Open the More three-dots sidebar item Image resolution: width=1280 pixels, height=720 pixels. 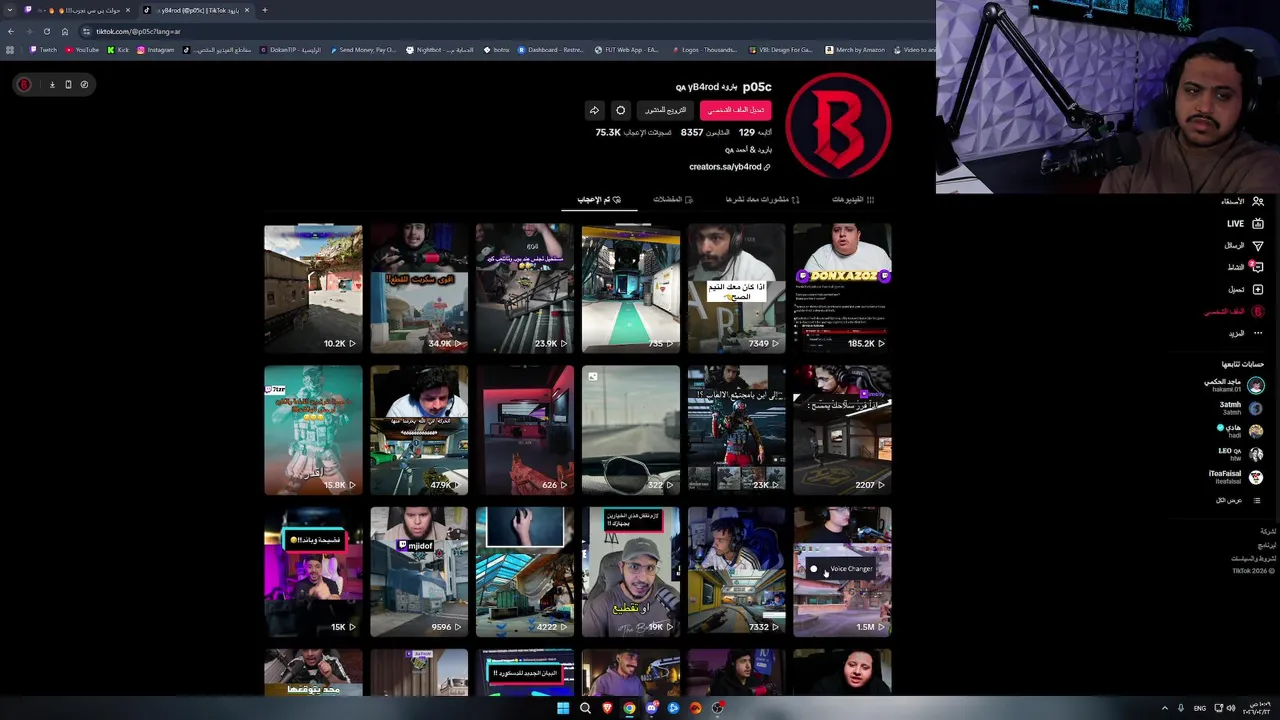1245,333
